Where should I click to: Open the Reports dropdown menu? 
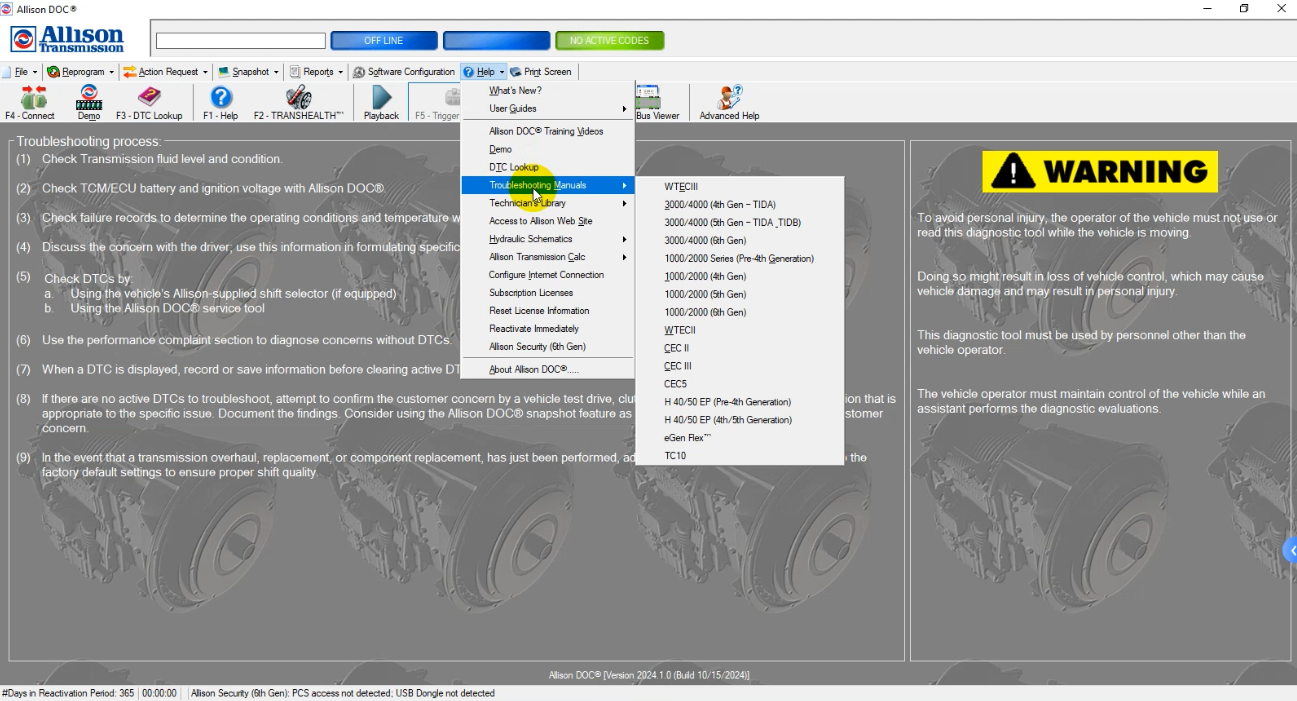[x=316, y=72]
